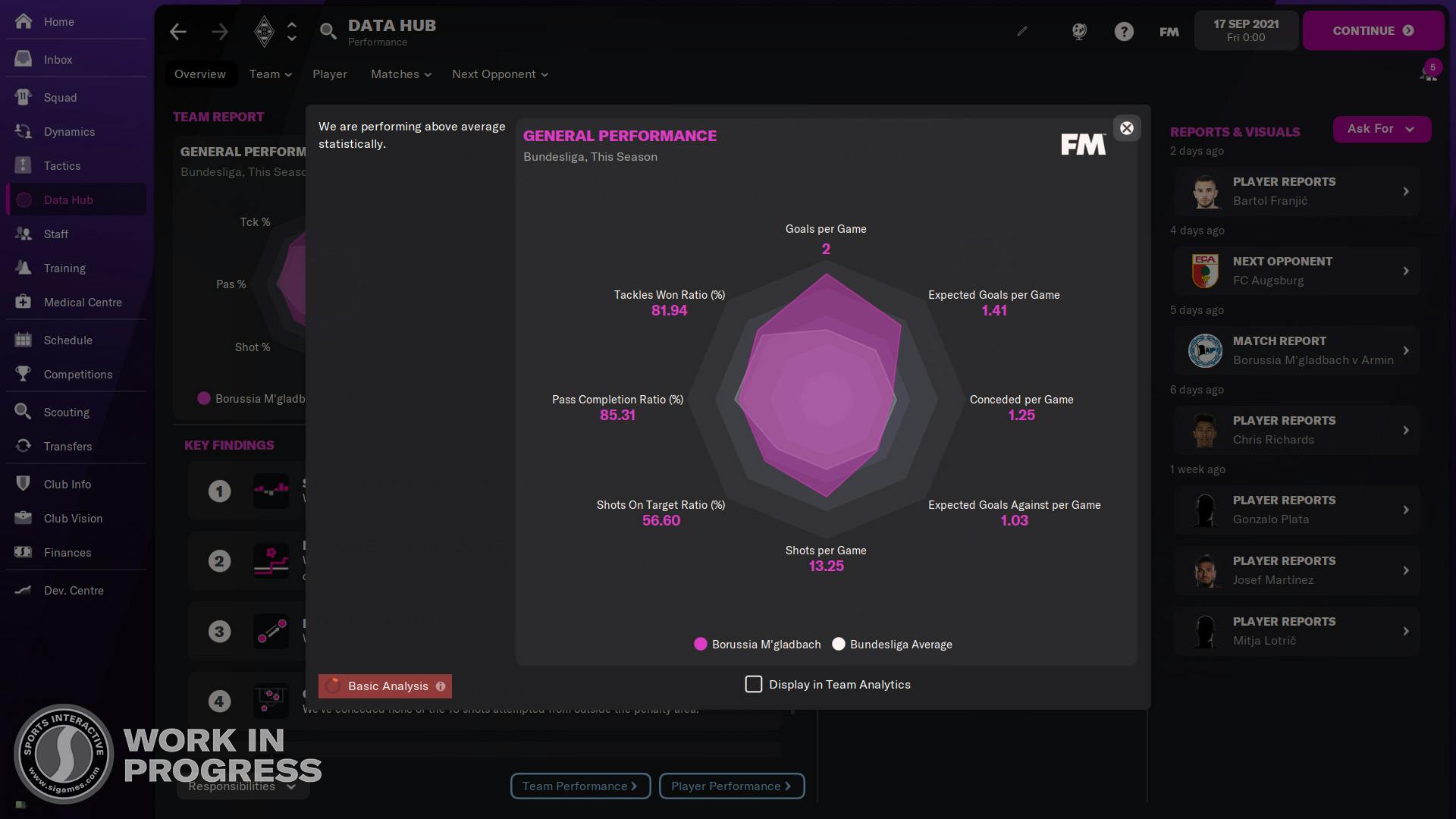Click the Basic Analysis button
This screenshot has width=1456, height=819.
[x=385, y=686]
